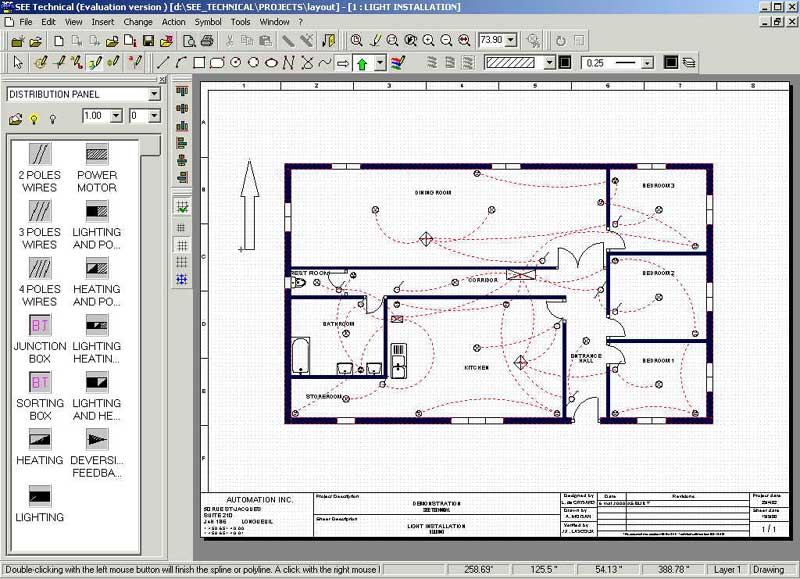Click the KITCHEN room label in drawing
This screenshot has height=579, width=800.
coord(477,367)
